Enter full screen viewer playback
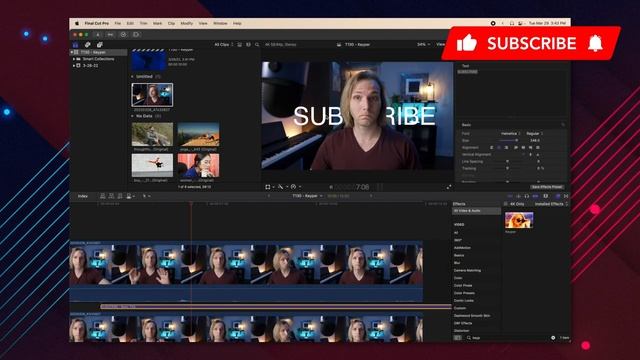640x360 pixels. [x=449, y=187]
